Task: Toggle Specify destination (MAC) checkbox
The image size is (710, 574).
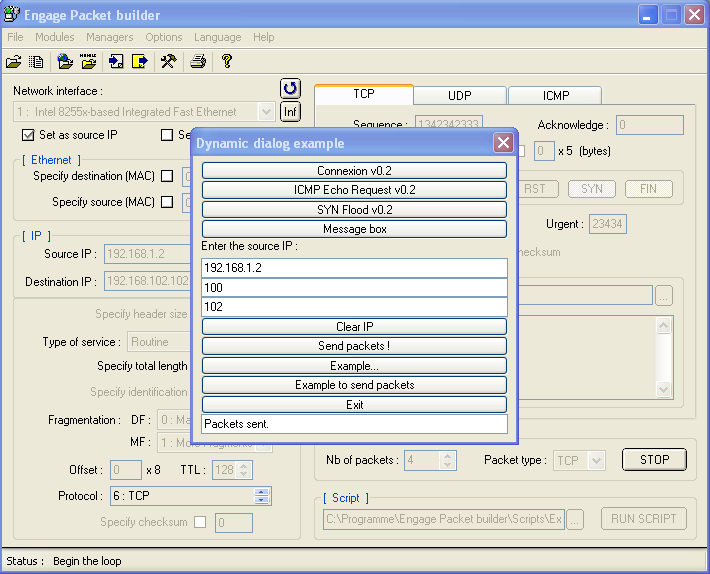Action: [x=167, y=176]
